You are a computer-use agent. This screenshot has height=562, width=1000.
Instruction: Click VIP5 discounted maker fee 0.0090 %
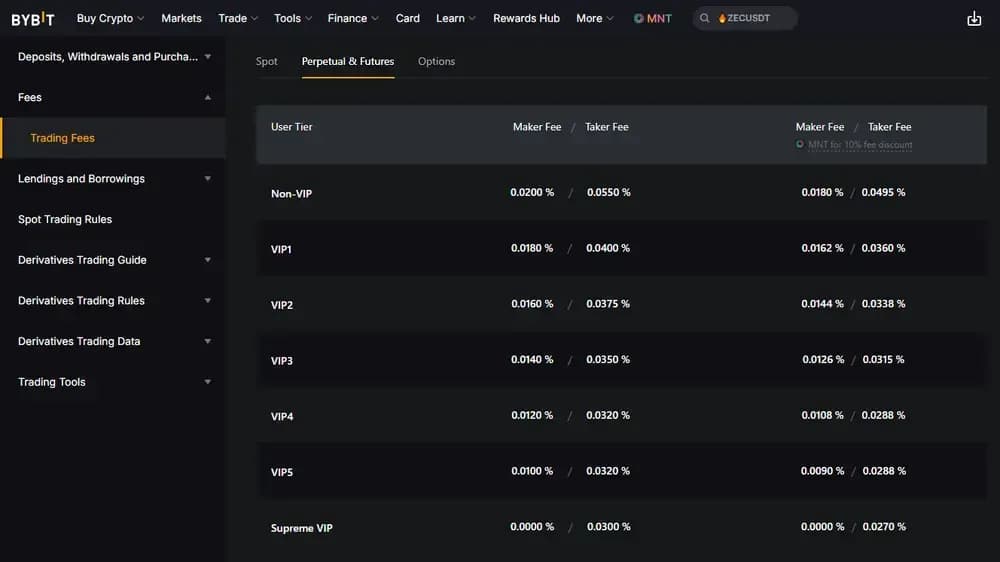(822, 471)
